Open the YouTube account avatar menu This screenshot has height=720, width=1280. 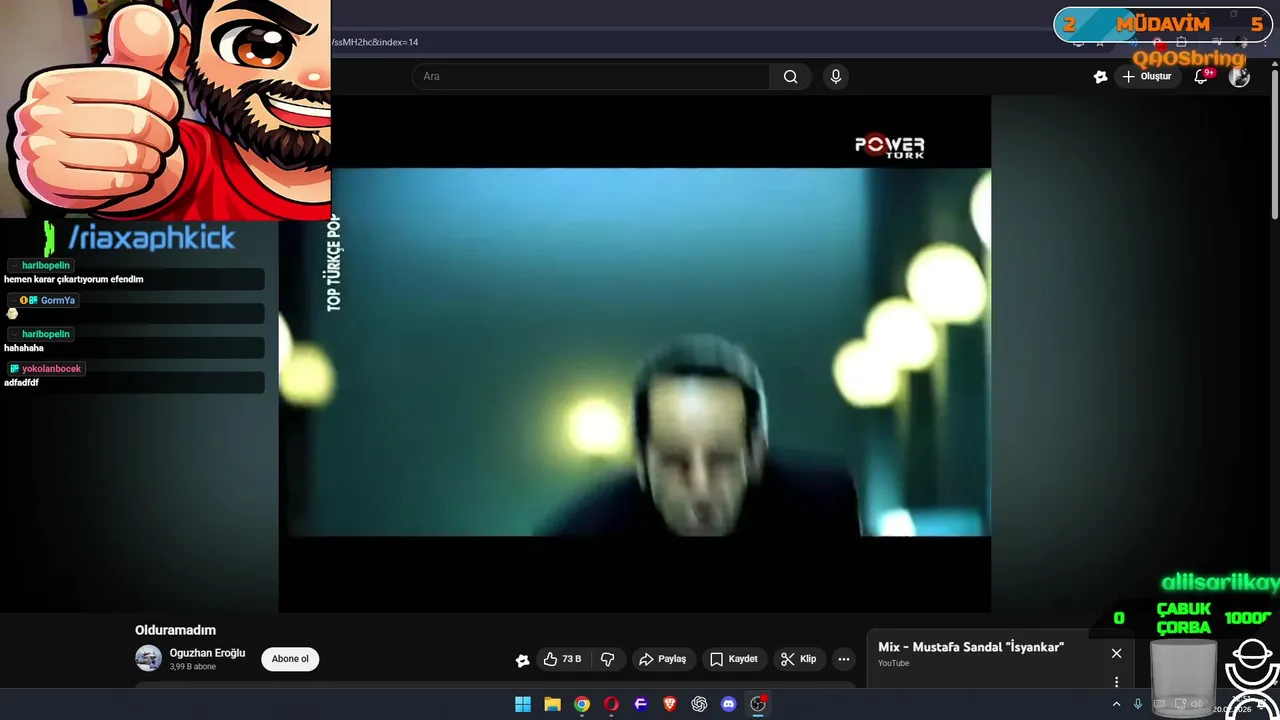(x=1239, y=77)
